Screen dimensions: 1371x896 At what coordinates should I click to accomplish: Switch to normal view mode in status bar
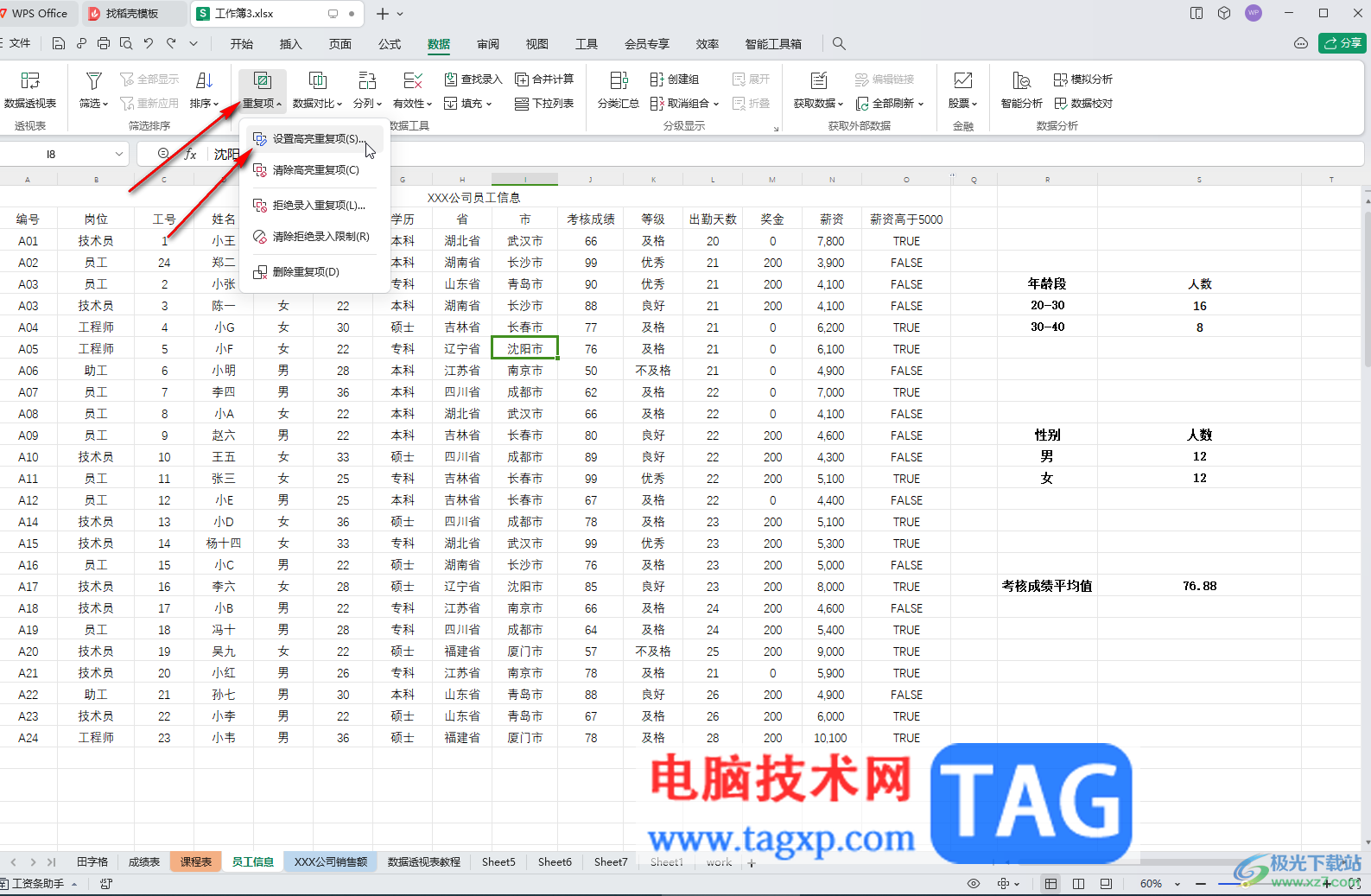click(x=1050, y=884)
